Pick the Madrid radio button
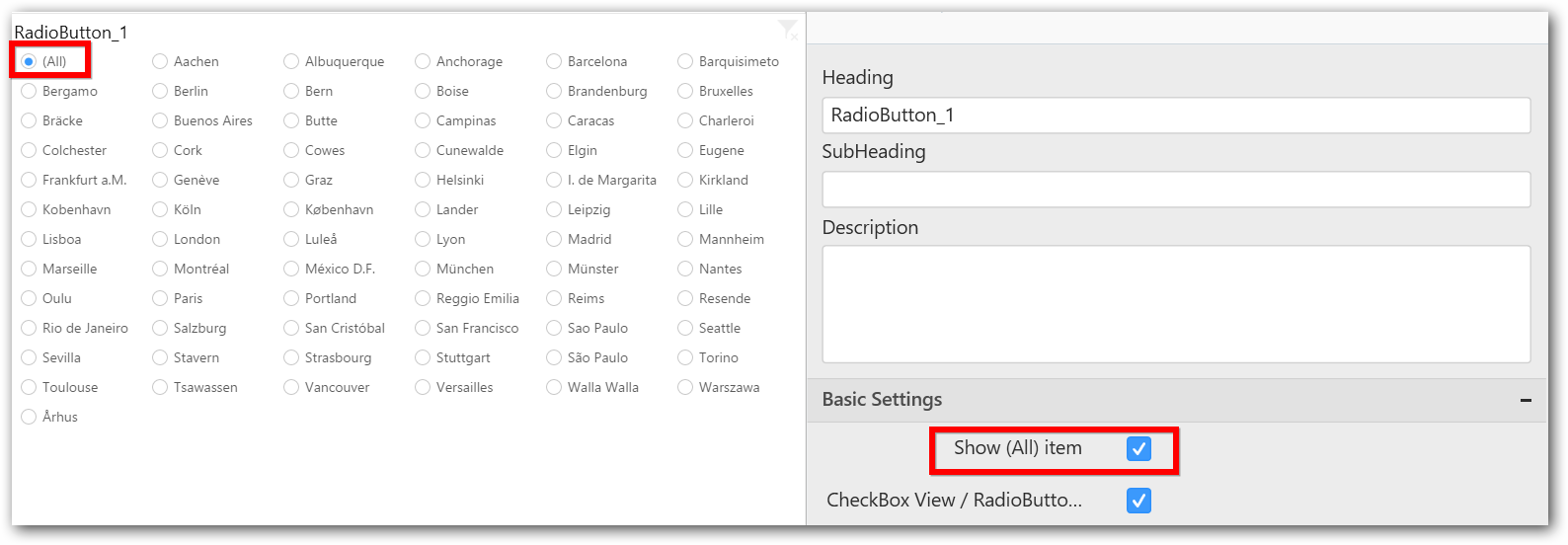 (x=554, y=239)
